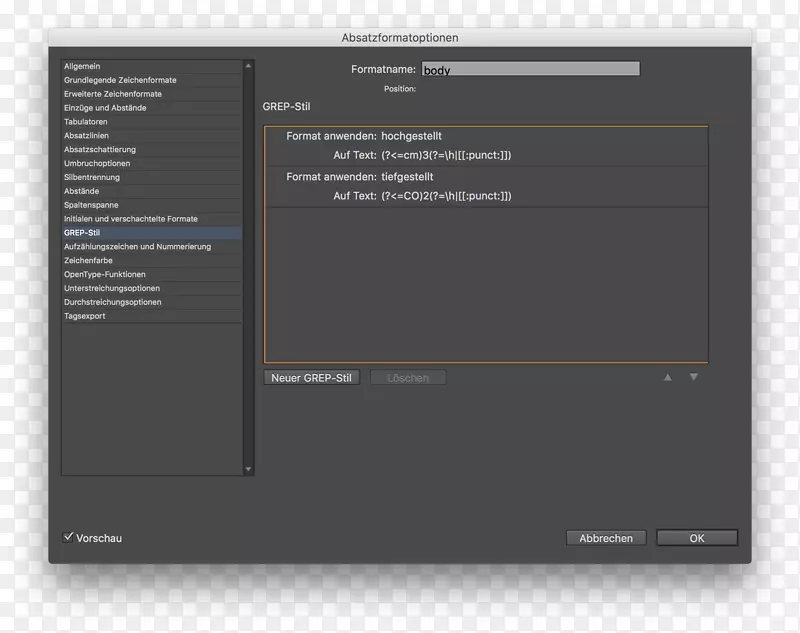Move GREP style up with arrow icon

pyautogui.click(x=668, y=377)
